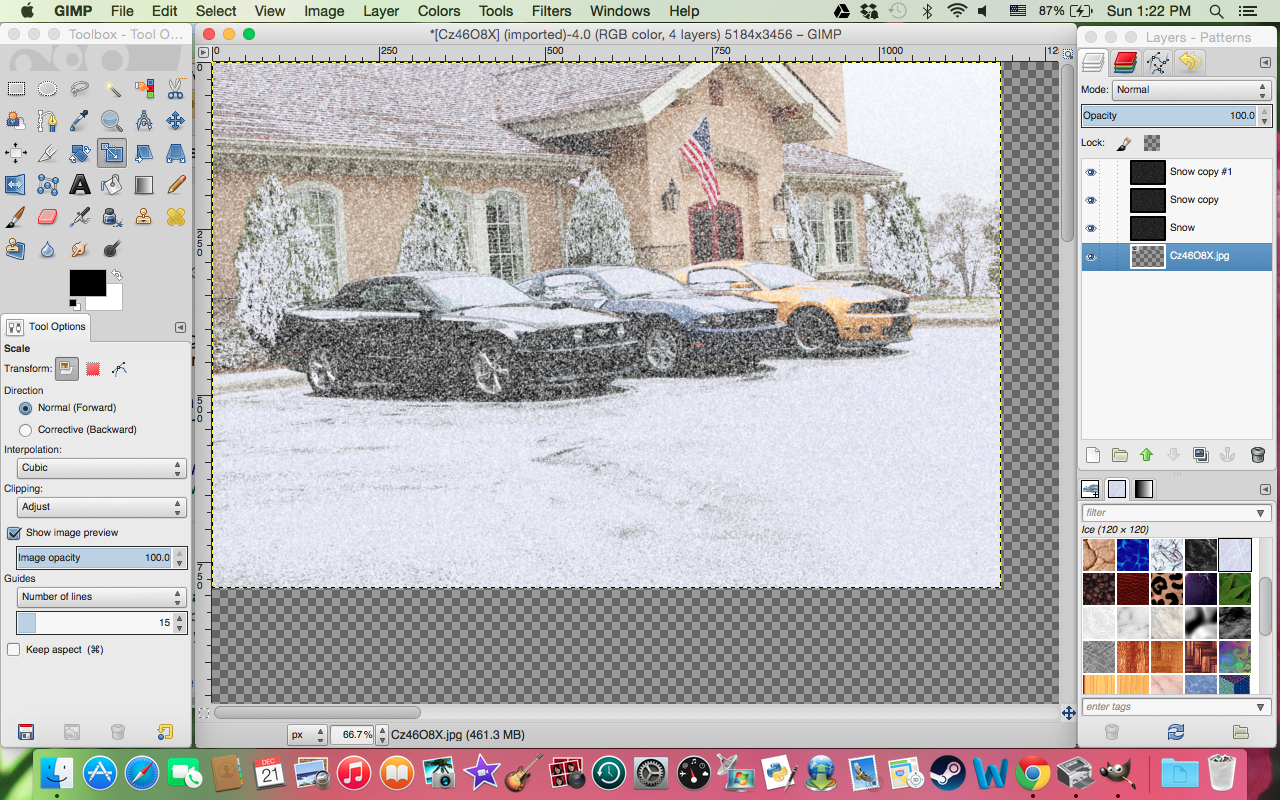The height and width of the screenshot is (800, 1280).
Task: Open a new layer with the New Layer icon
Action: coord(1093,454)
